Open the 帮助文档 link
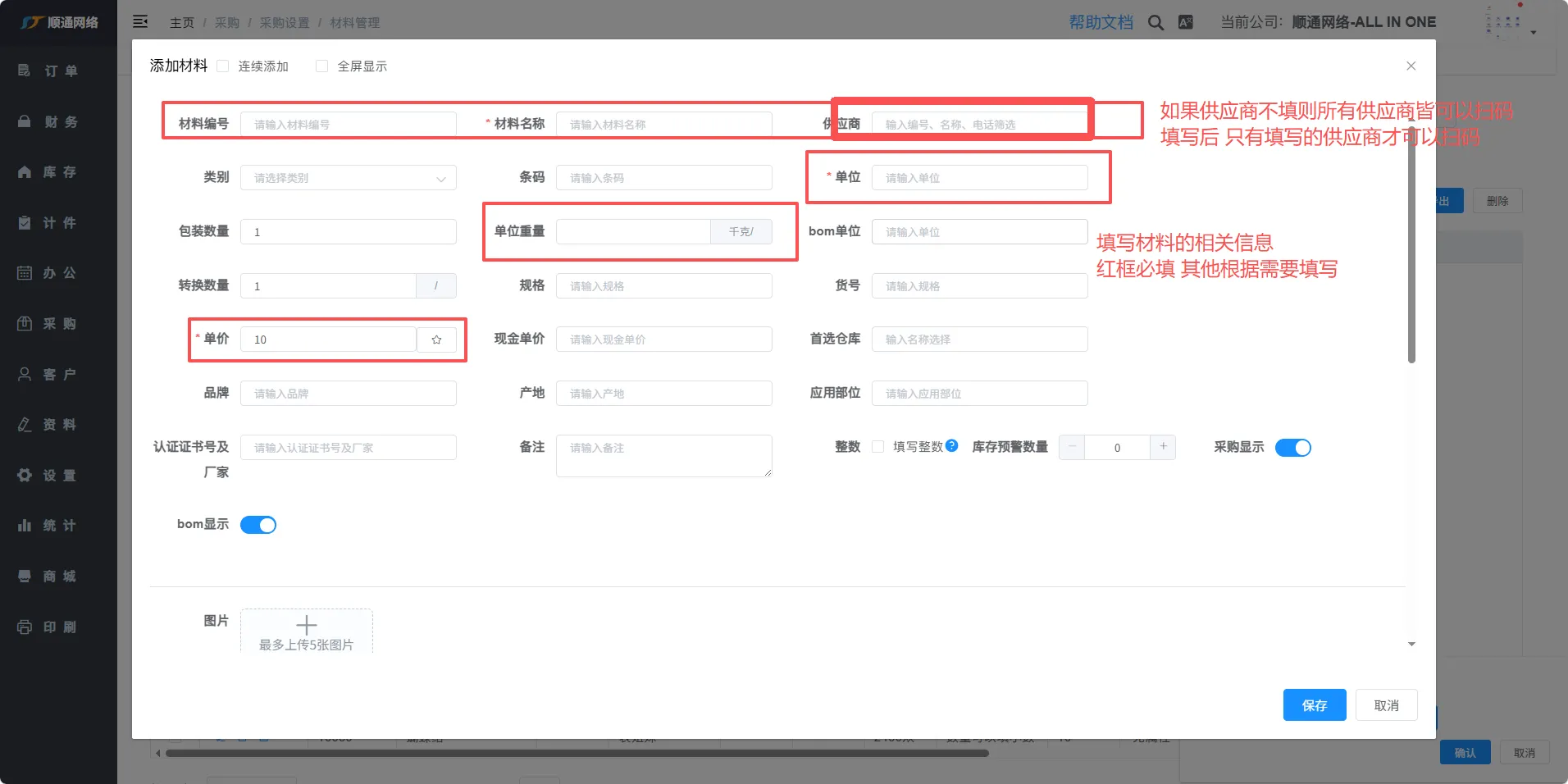Viewport: 1568px width, 784px height. coord(1101,23)
